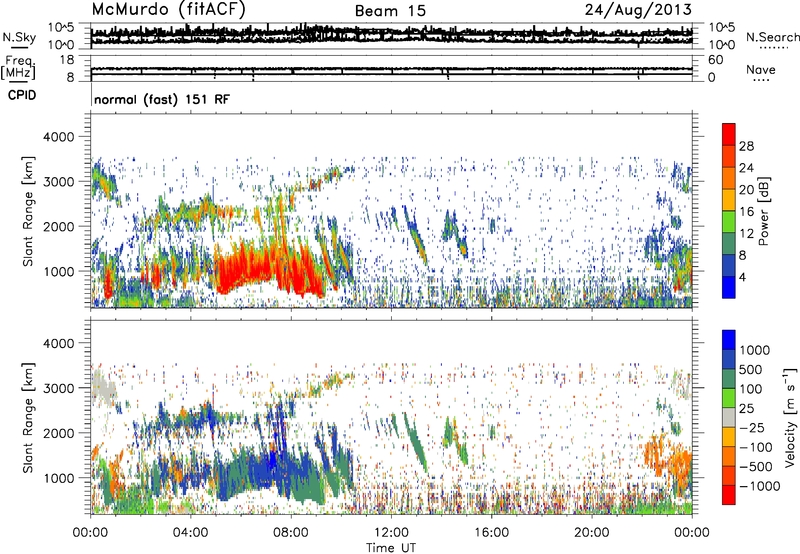The width and height of the screenshot is (800, 554).
Task: Click the 10^5 label on the right noise axis
Action: point(722,27)
